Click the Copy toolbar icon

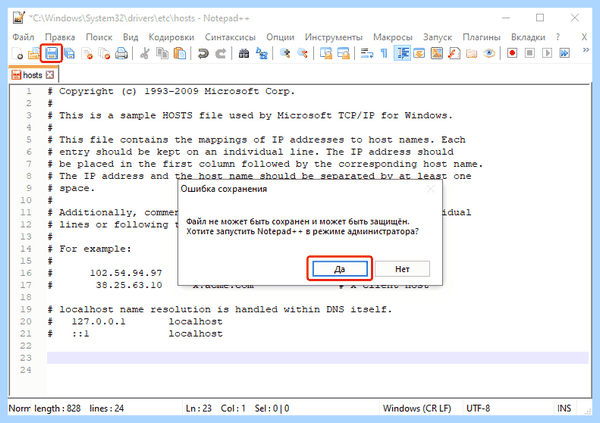point(162,53)
